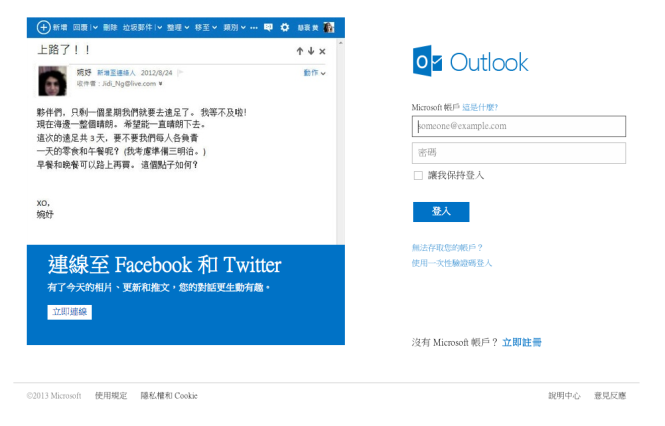Close the email with the X icon

[x=323, y=50]
